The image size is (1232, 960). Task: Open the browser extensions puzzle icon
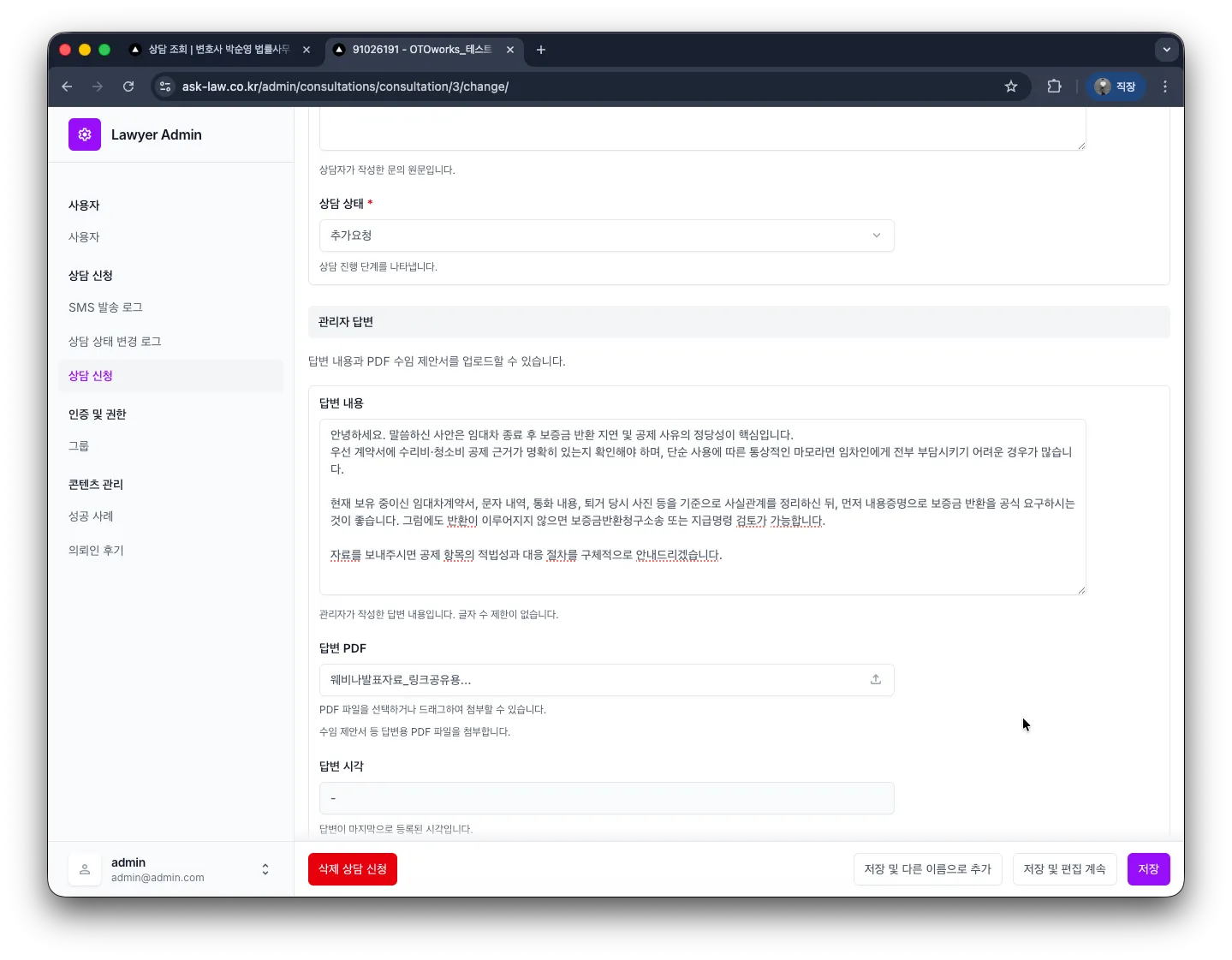(x=1054, y=86)
